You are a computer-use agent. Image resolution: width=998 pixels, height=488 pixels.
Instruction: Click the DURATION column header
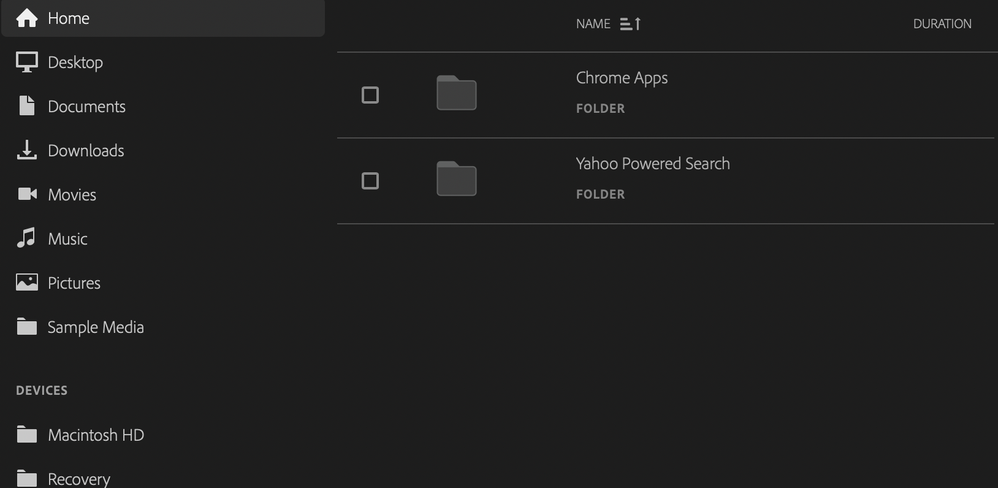click(942, 24)
